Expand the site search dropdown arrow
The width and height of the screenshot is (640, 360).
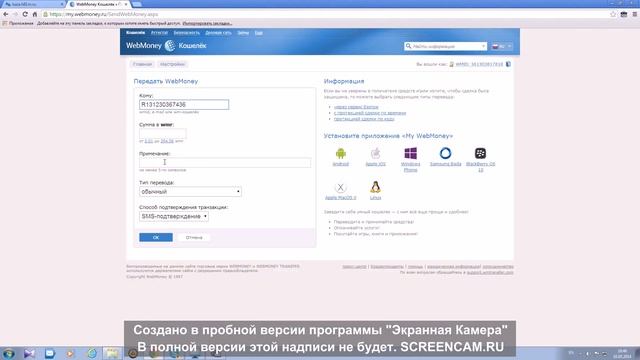pyautogui.click(x=483, y=47)
